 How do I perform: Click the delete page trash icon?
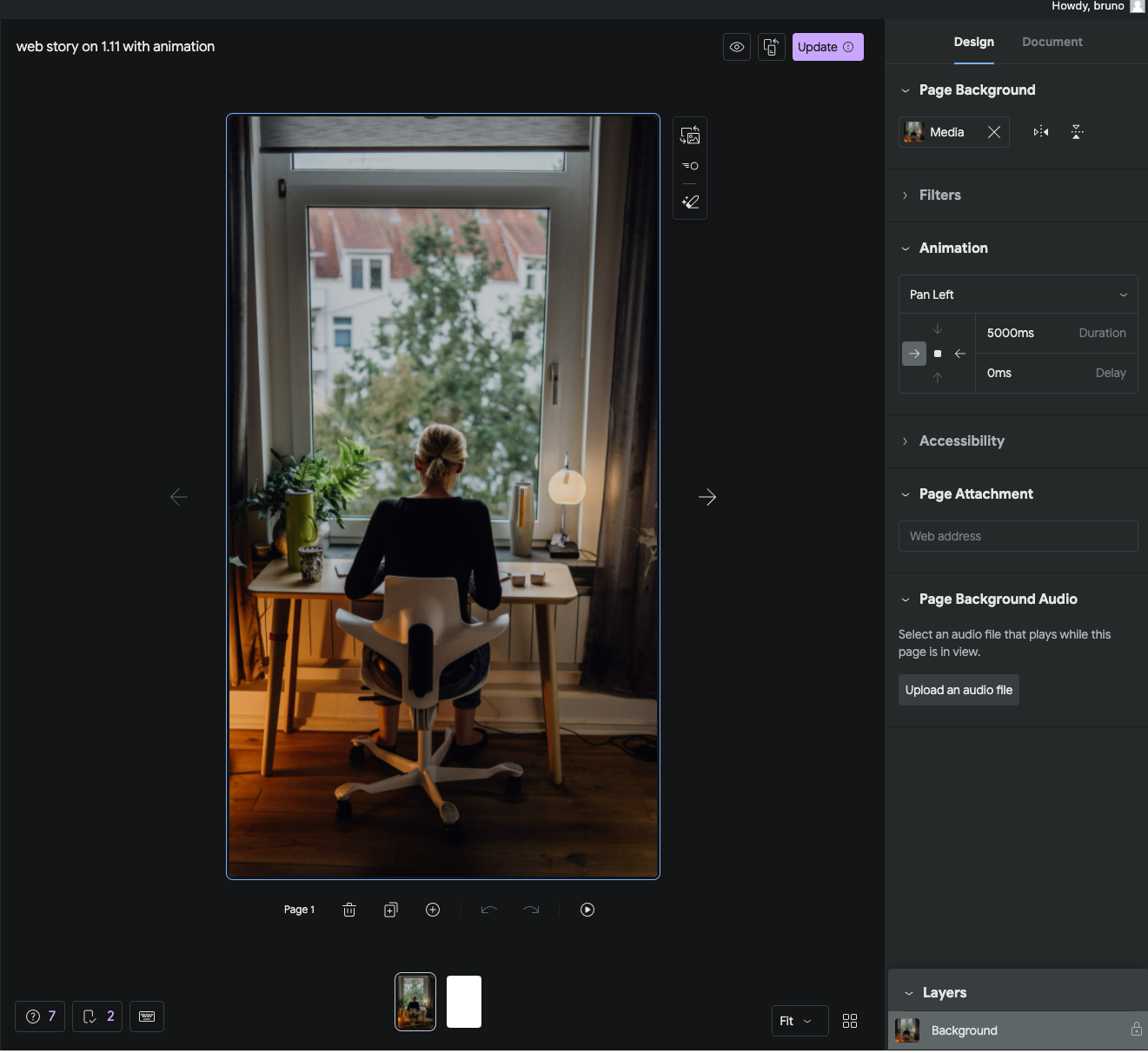pyautogui.click(x=349, y=910)
